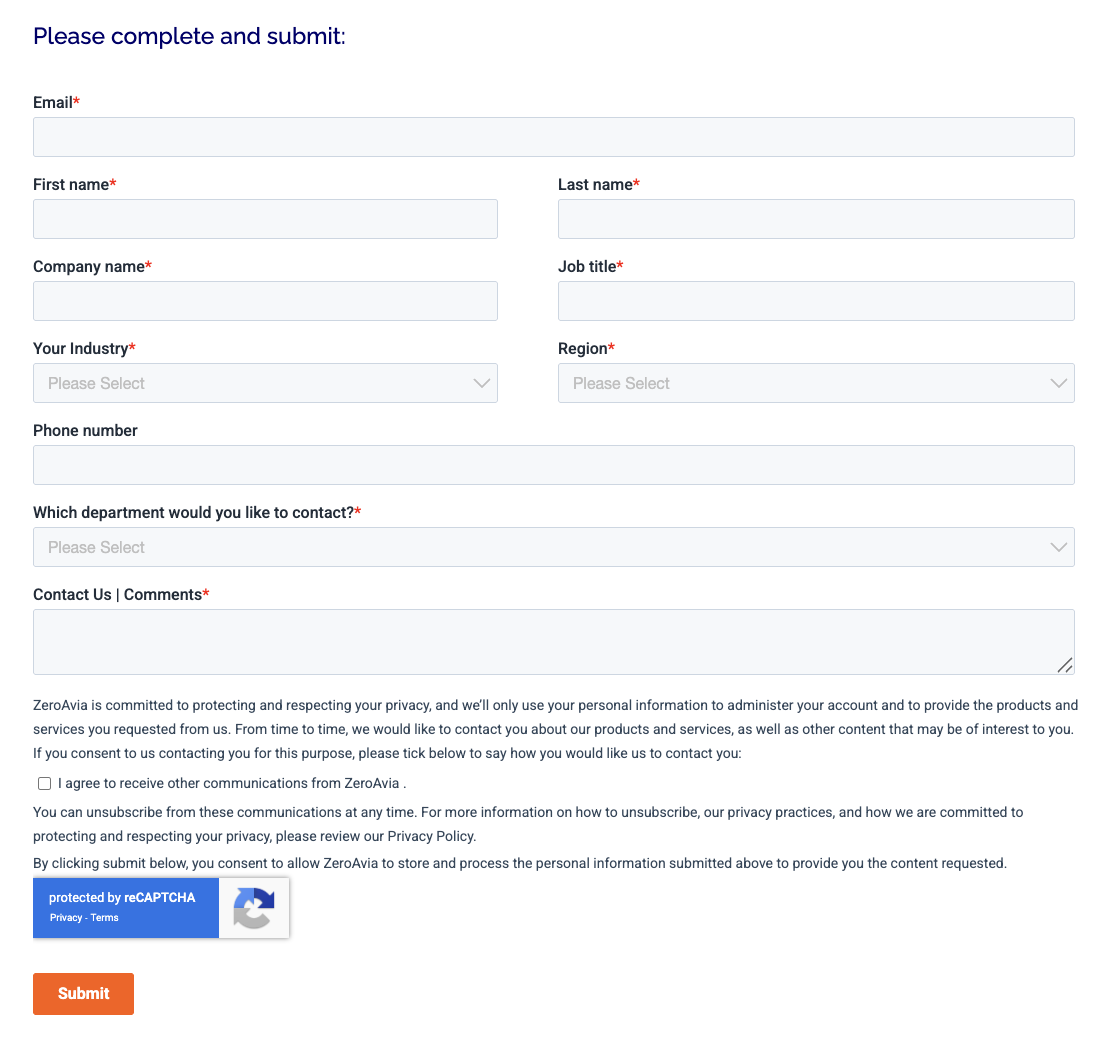Click the First name field

265,219
